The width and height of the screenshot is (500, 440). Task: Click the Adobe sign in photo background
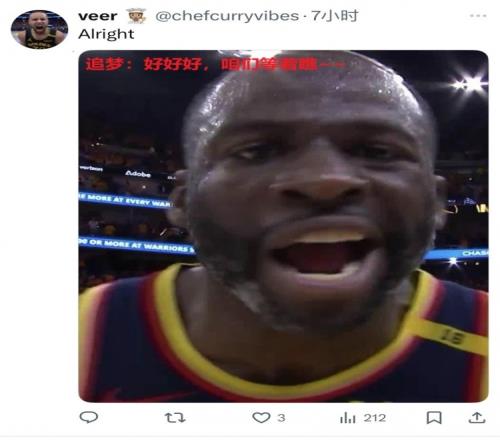pyautogui.click(x=138, y=174)
